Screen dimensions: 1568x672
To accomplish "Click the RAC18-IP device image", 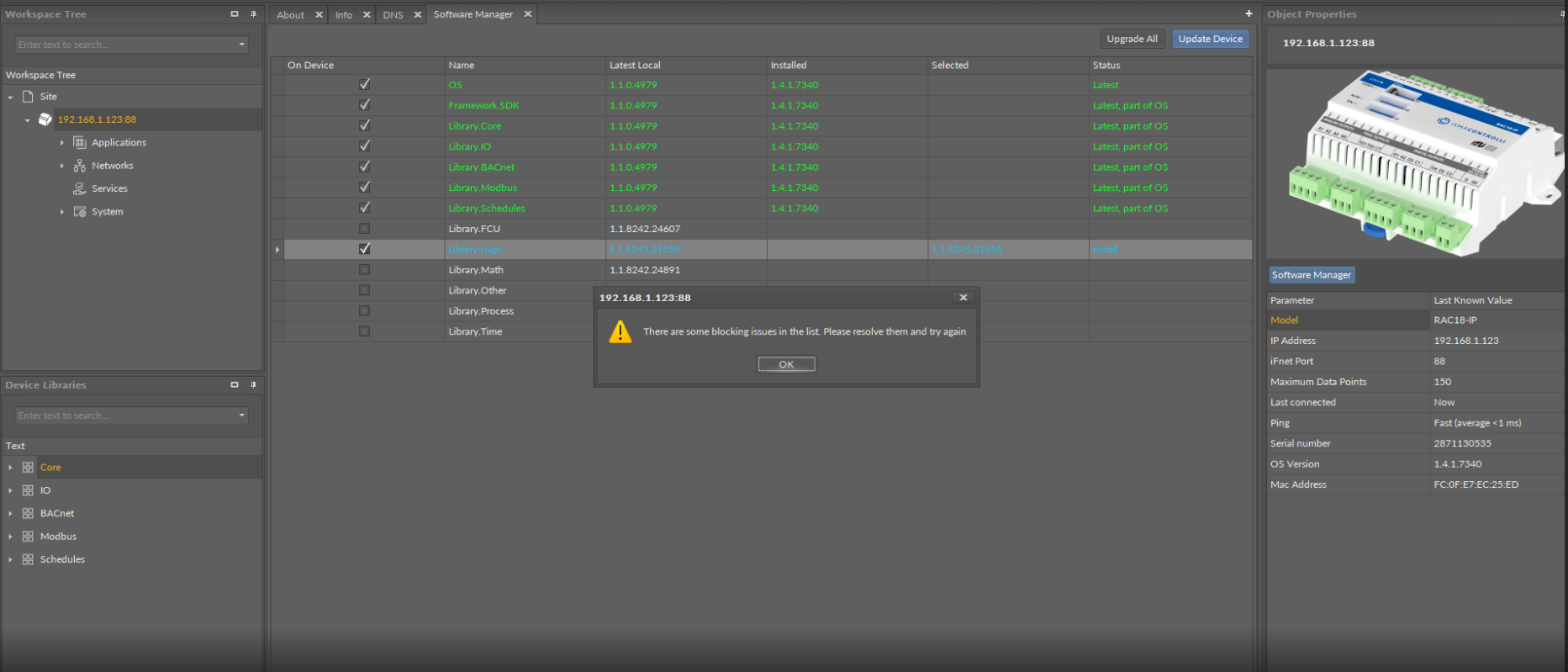I will (1415, 164).
